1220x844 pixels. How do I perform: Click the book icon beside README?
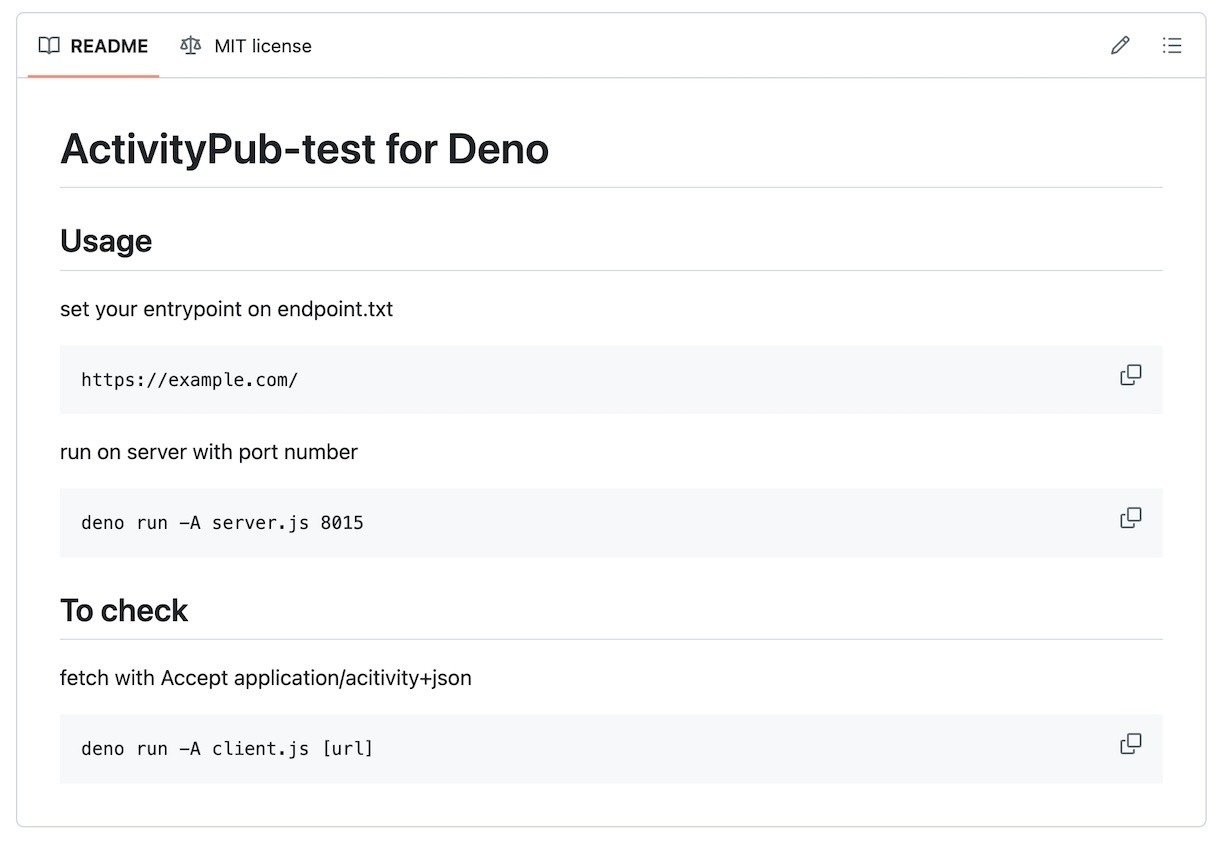[49, 46]
